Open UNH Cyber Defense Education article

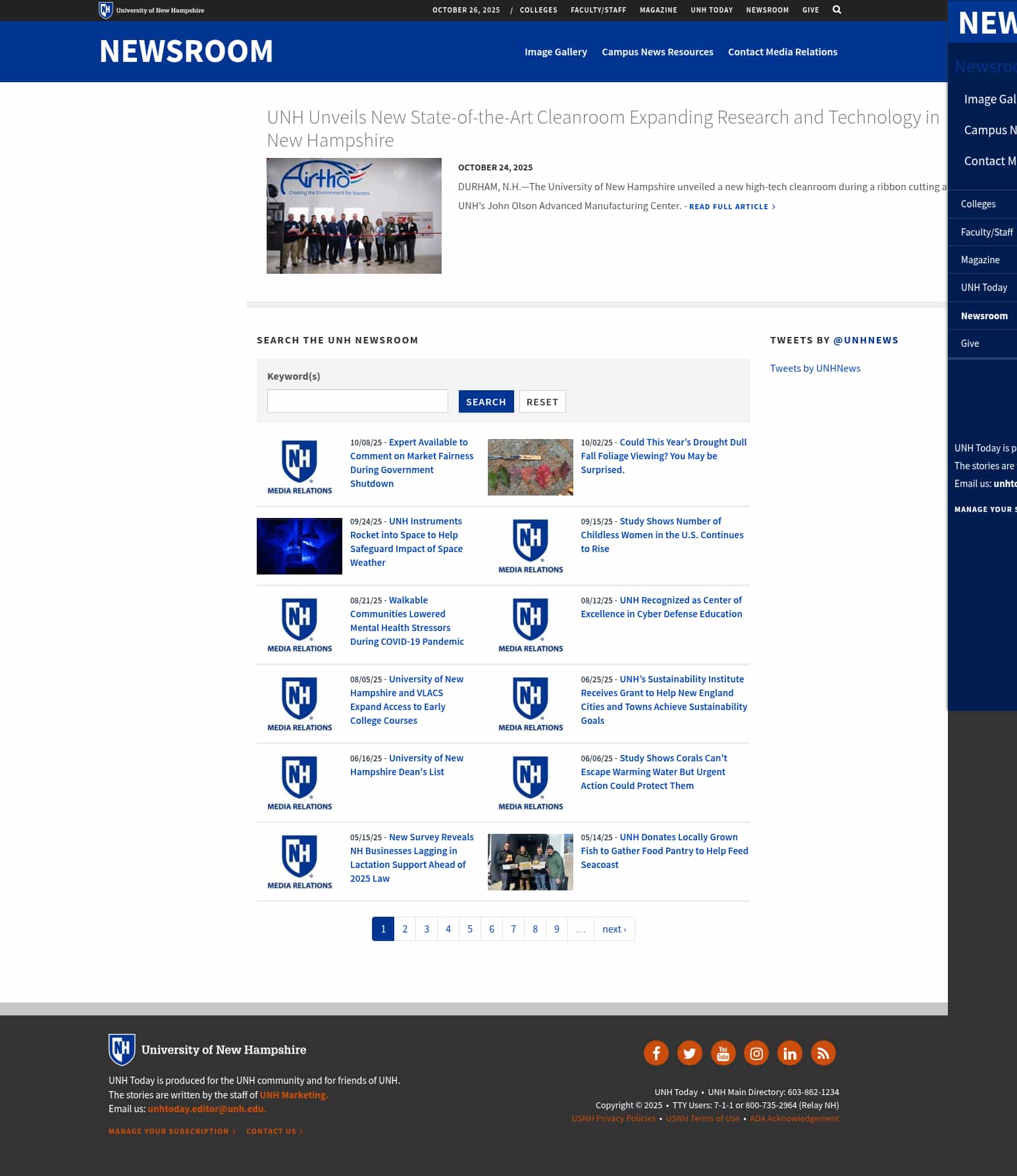coord(661,607)
